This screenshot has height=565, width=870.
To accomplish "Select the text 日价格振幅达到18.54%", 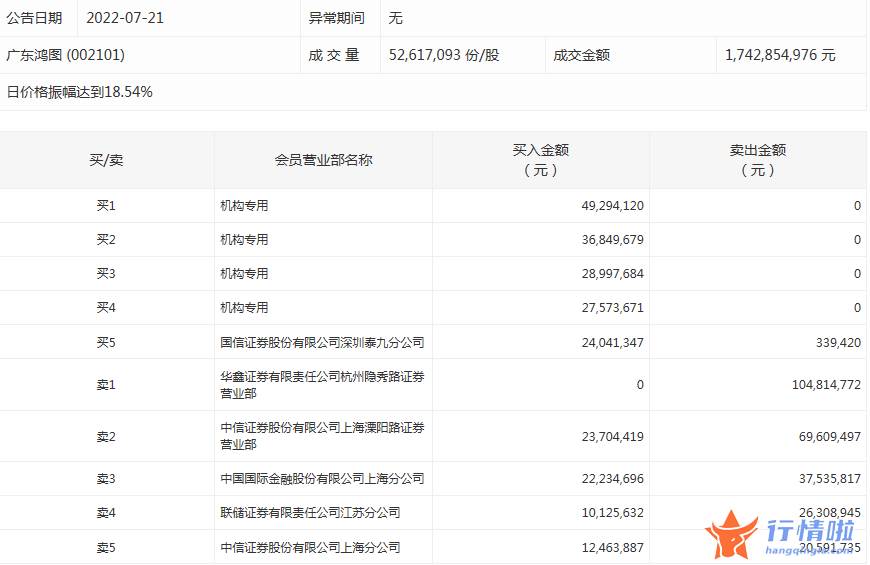I will [79, 92].
